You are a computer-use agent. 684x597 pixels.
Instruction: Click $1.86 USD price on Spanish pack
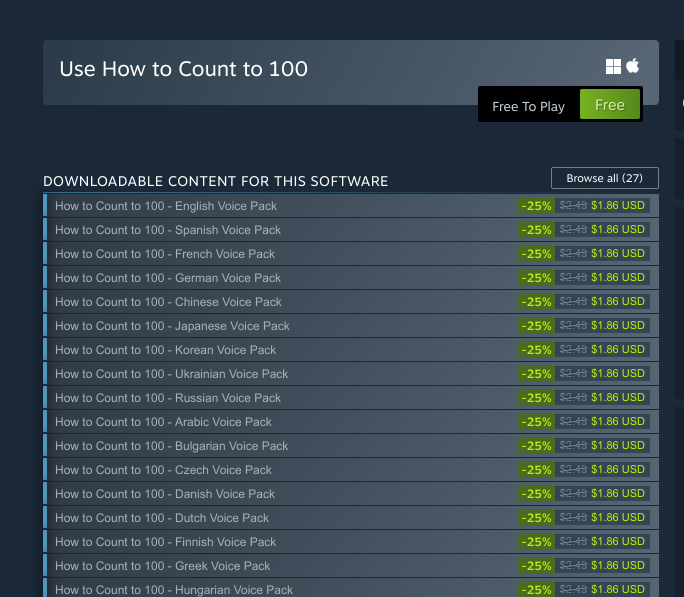tap(618, 229)
